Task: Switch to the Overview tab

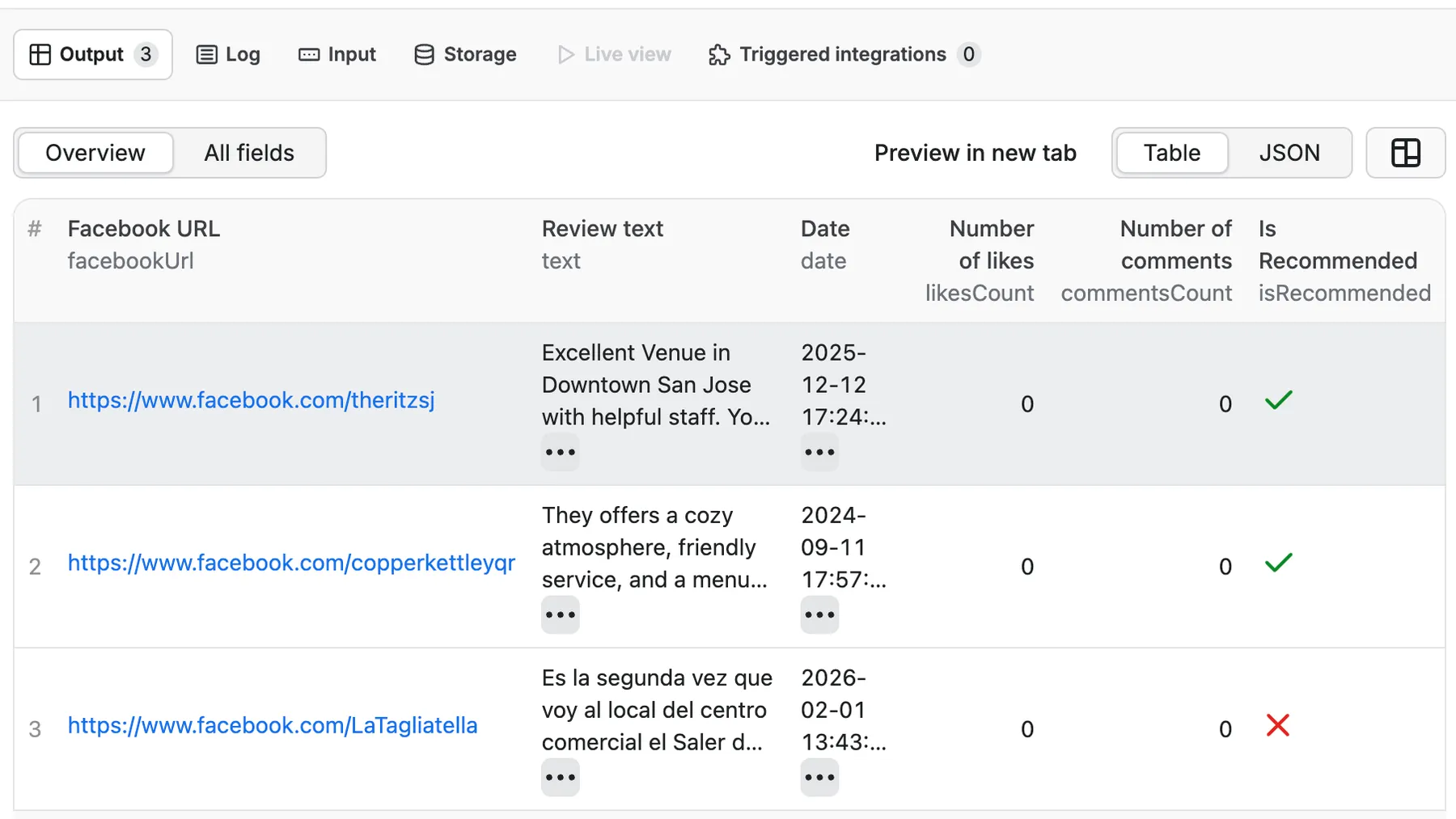Action: coord(95,153)
